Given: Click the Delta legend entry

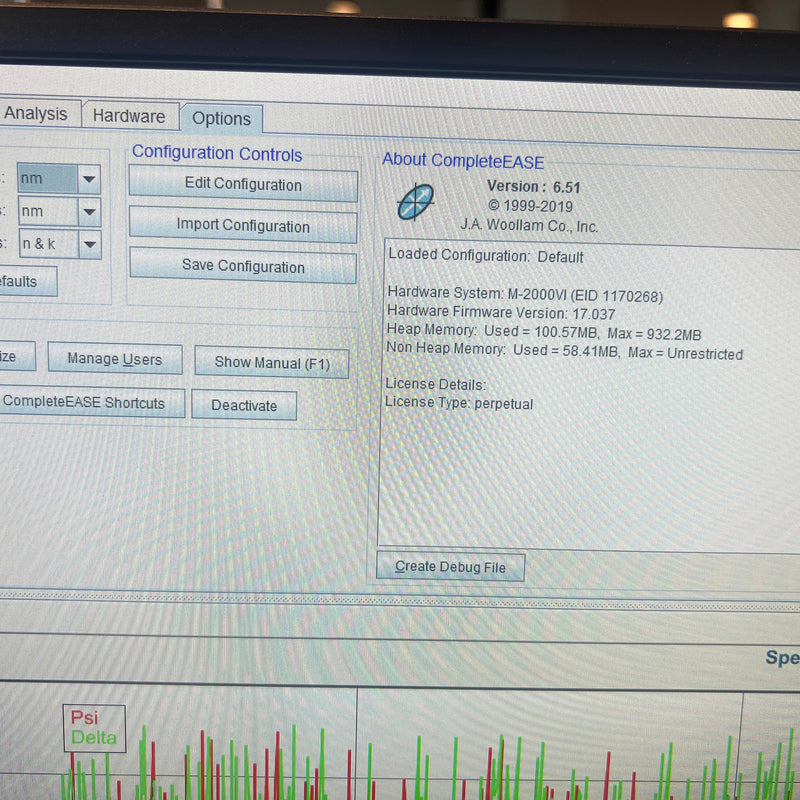Looking at the screenshot, I should (x=94, y=738).
